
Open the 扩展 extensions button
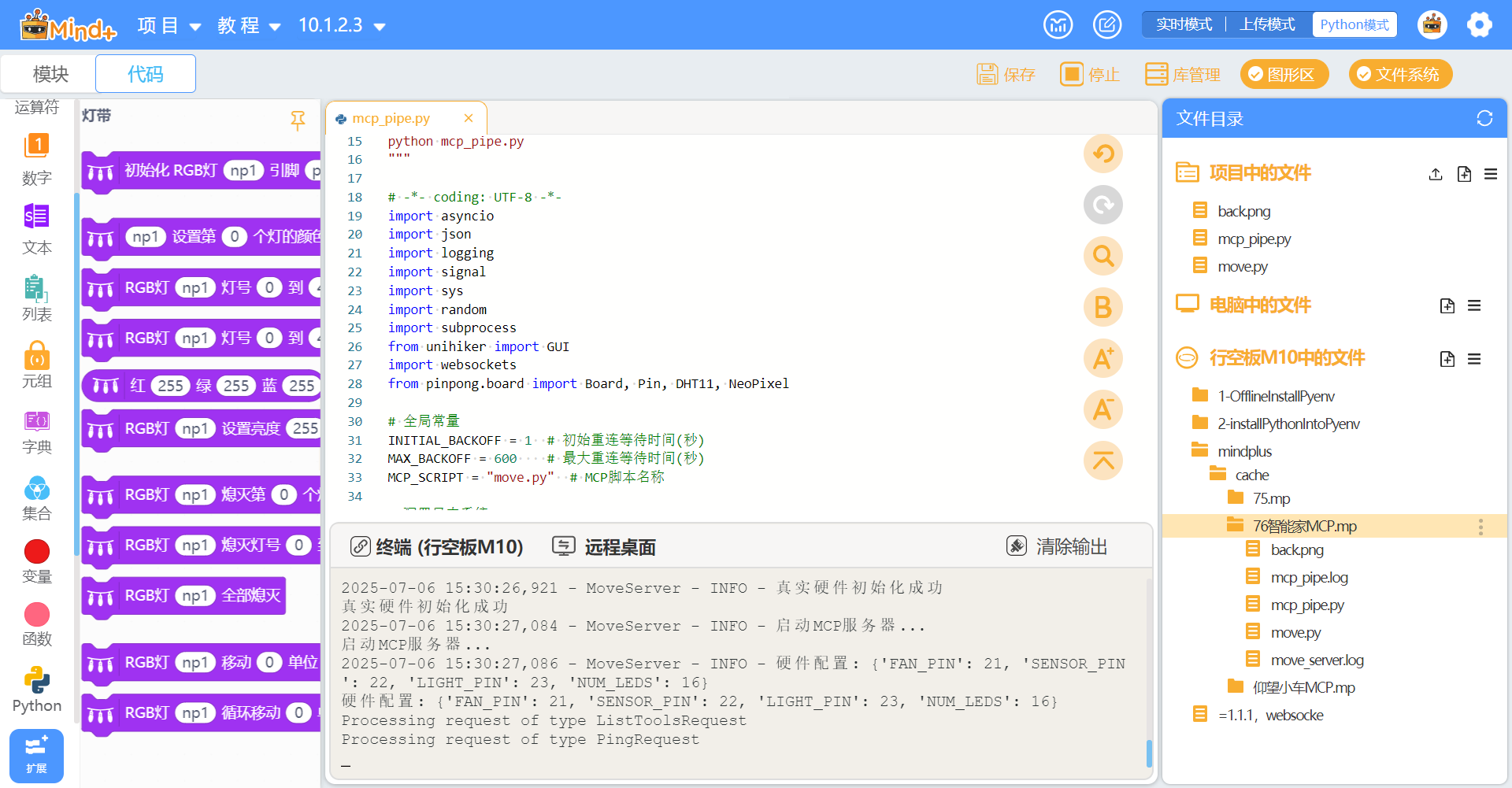tap(36, 756)
